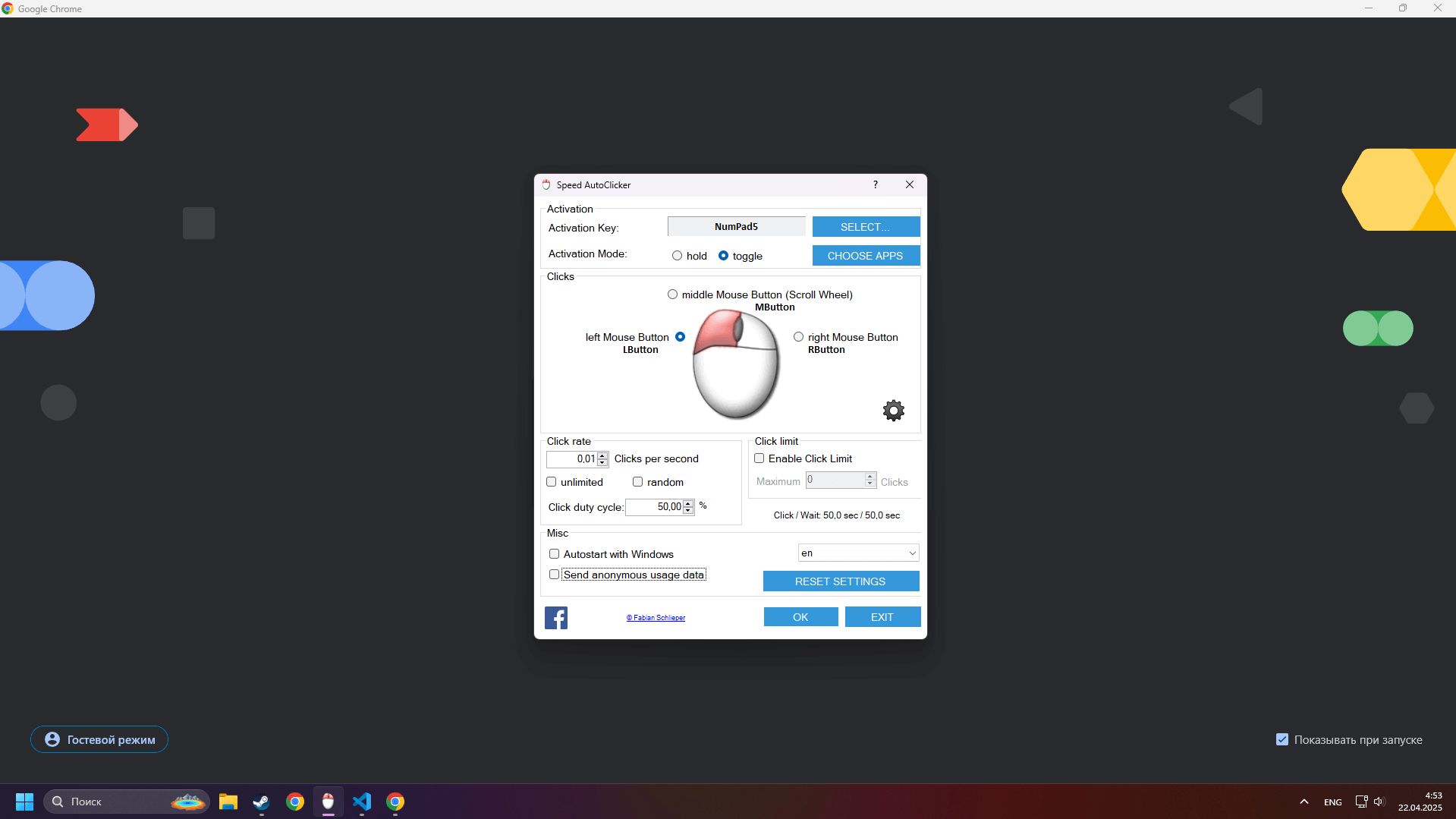This screenshot has width=1456, height=819.
Task: Enable Autostart with Windows
Action: pyautogui.click(x=555, y=554)
